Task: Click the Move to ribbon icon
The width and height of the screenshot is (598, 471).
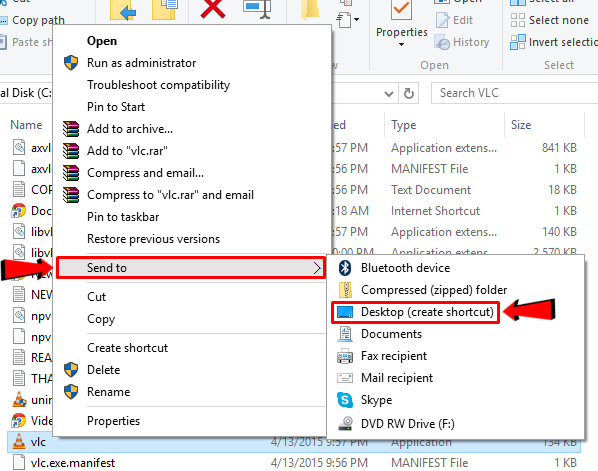Action: click(x=123, y=10)
